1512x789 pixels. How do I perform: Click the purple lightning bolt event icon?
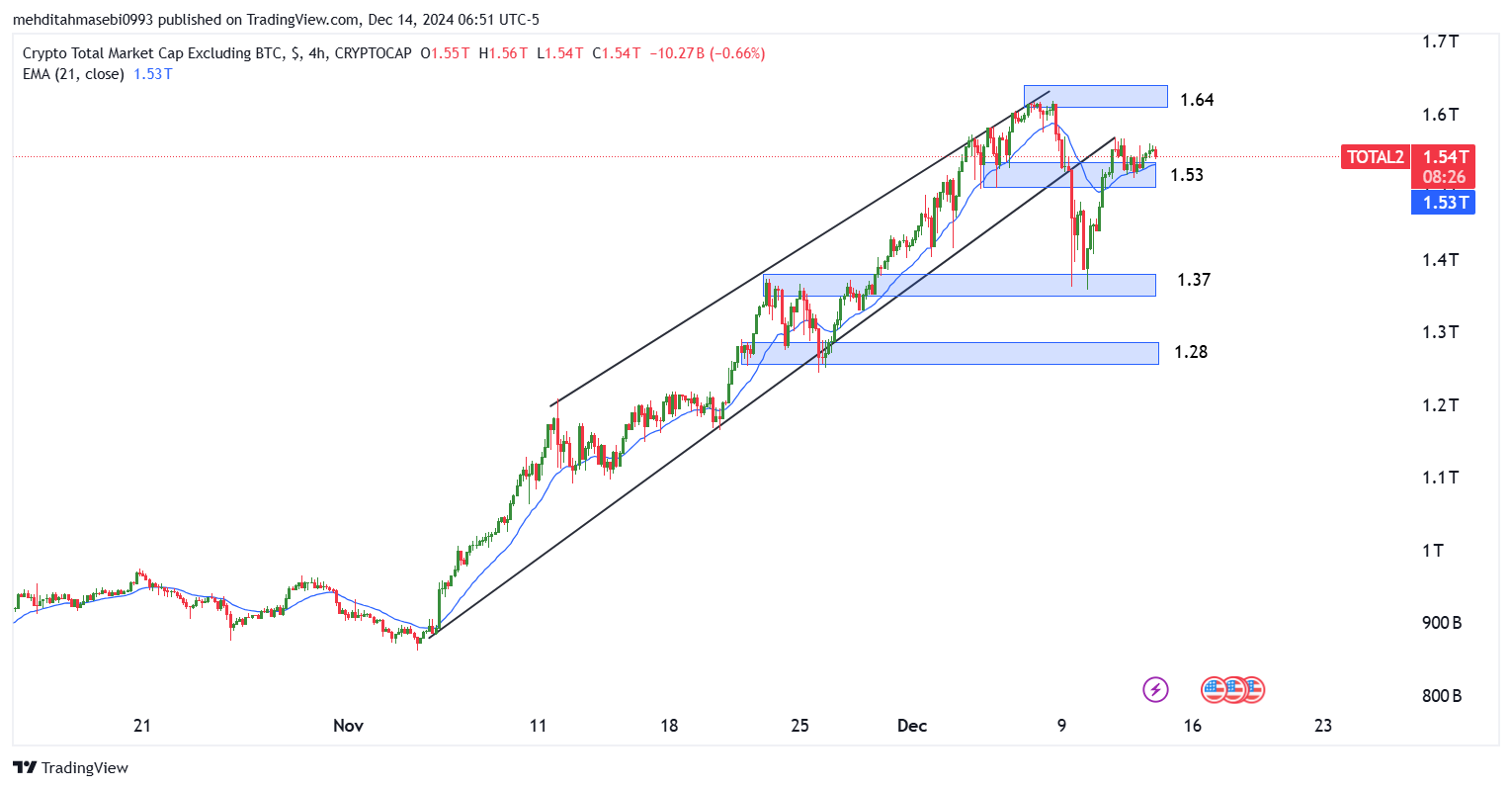tap(1155, 689)
